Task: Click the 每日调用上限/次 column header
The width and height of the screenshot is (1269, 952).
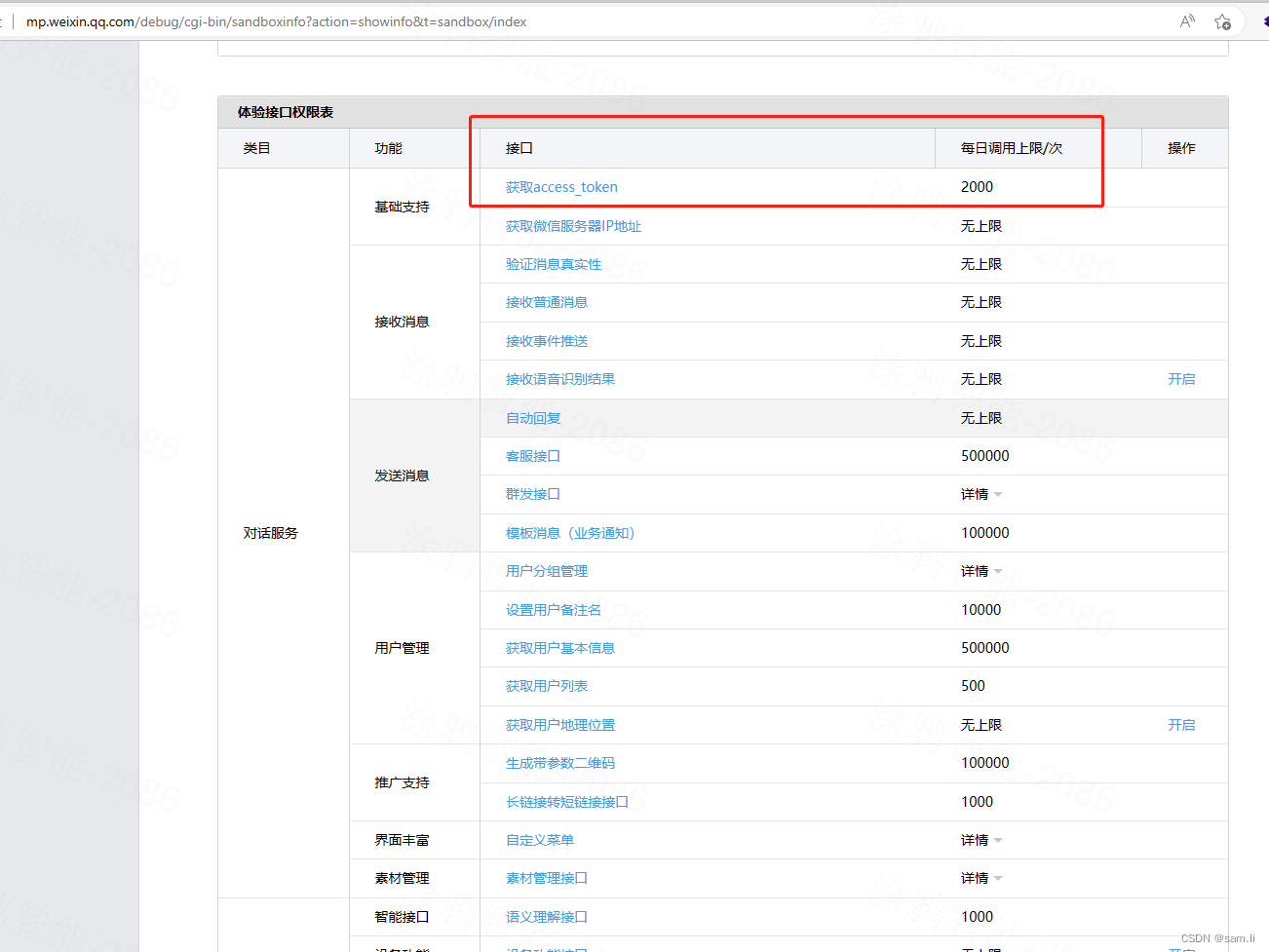Action: [1012, 148]
